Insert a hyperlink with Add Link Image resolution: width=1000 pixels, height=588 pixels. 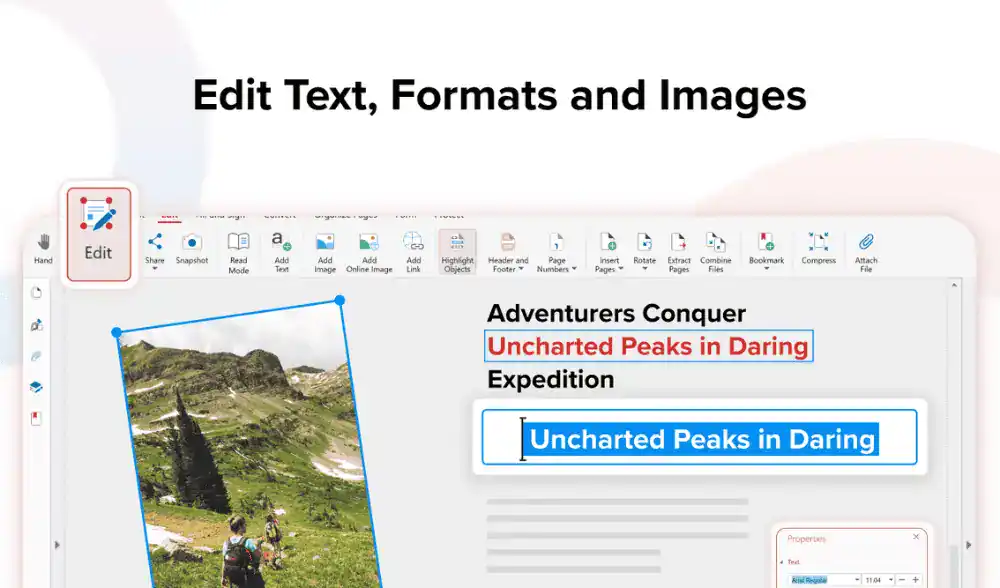[413, 252]
